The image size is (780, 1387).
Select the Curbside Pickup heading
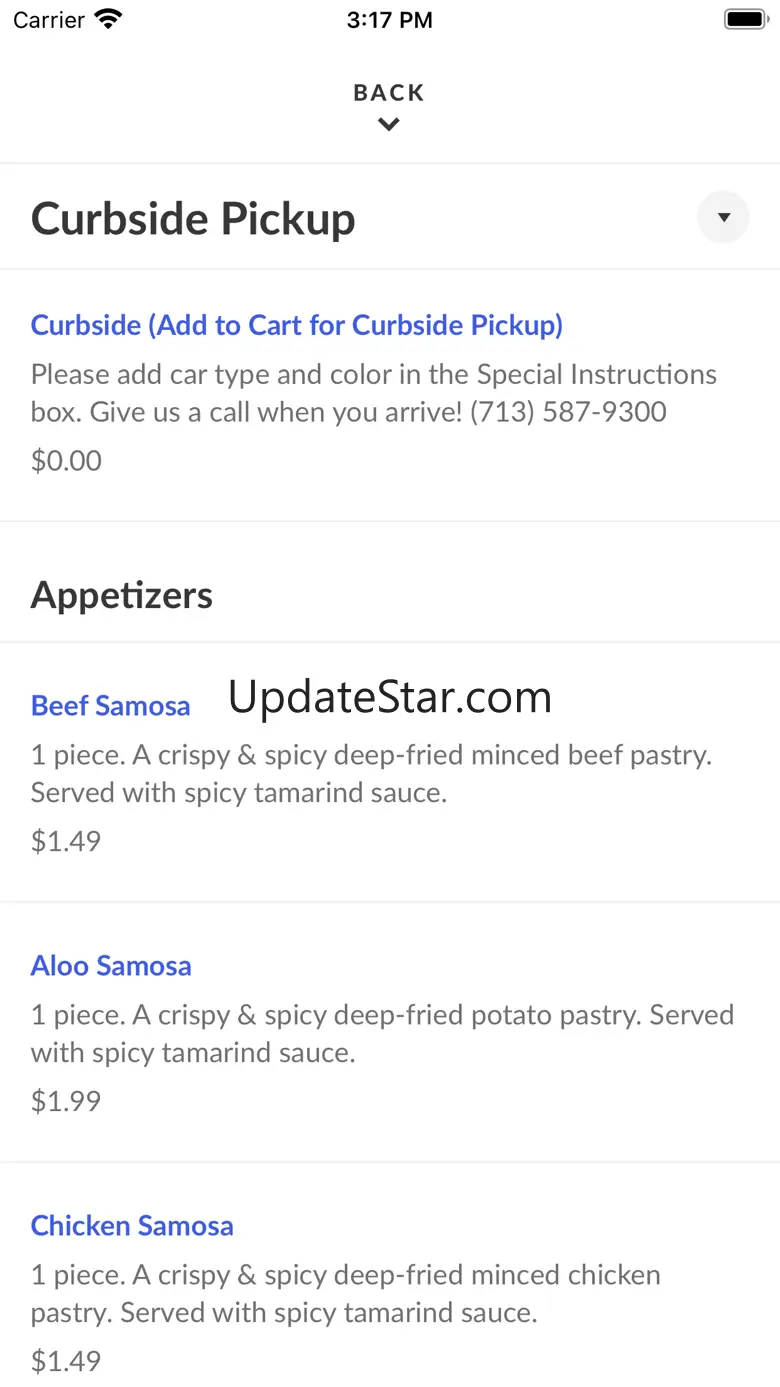(x=193, y=218)
